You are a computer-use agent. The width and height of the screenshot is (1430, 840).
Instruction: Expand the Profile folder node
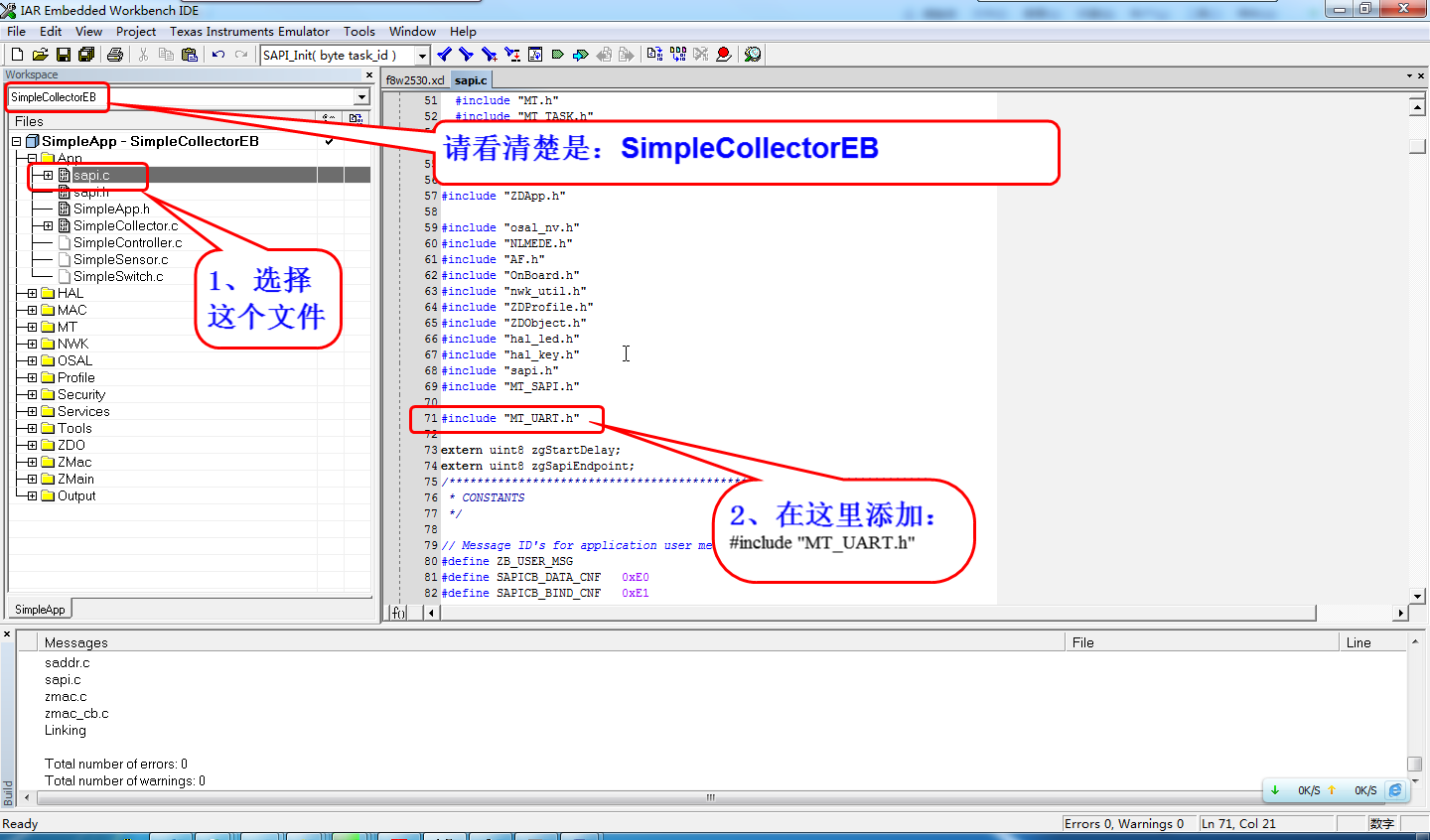[32, 378]
